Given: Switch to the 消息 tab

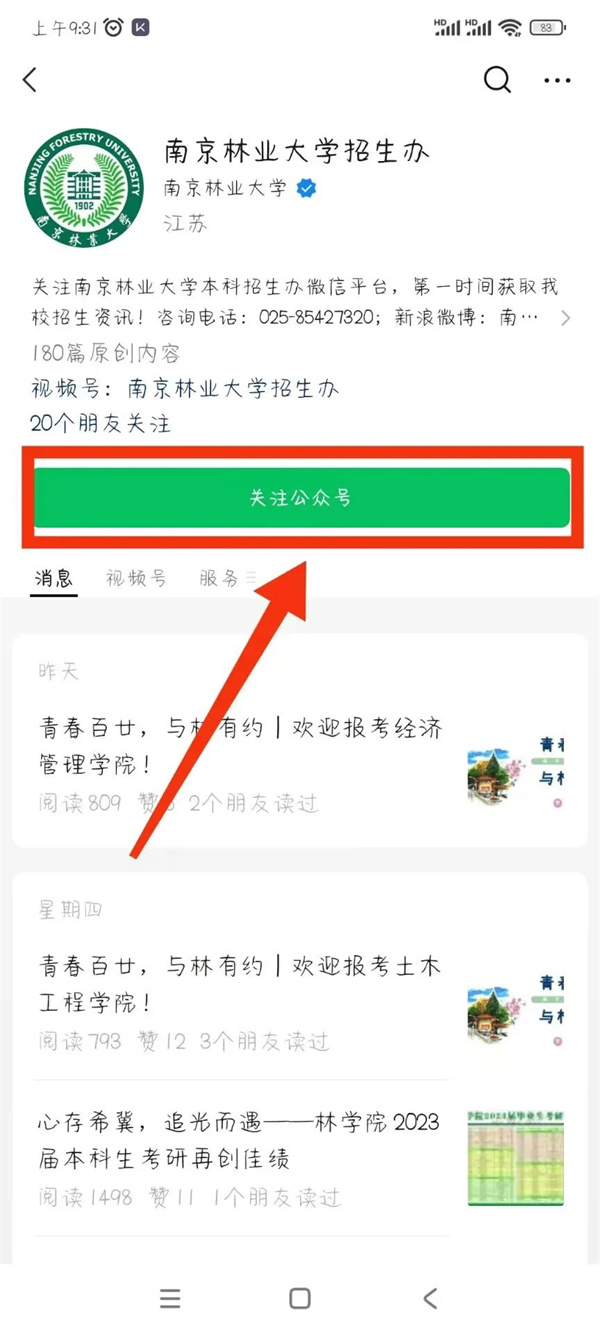Looking at the screenshot, I should tap(54, 578).
